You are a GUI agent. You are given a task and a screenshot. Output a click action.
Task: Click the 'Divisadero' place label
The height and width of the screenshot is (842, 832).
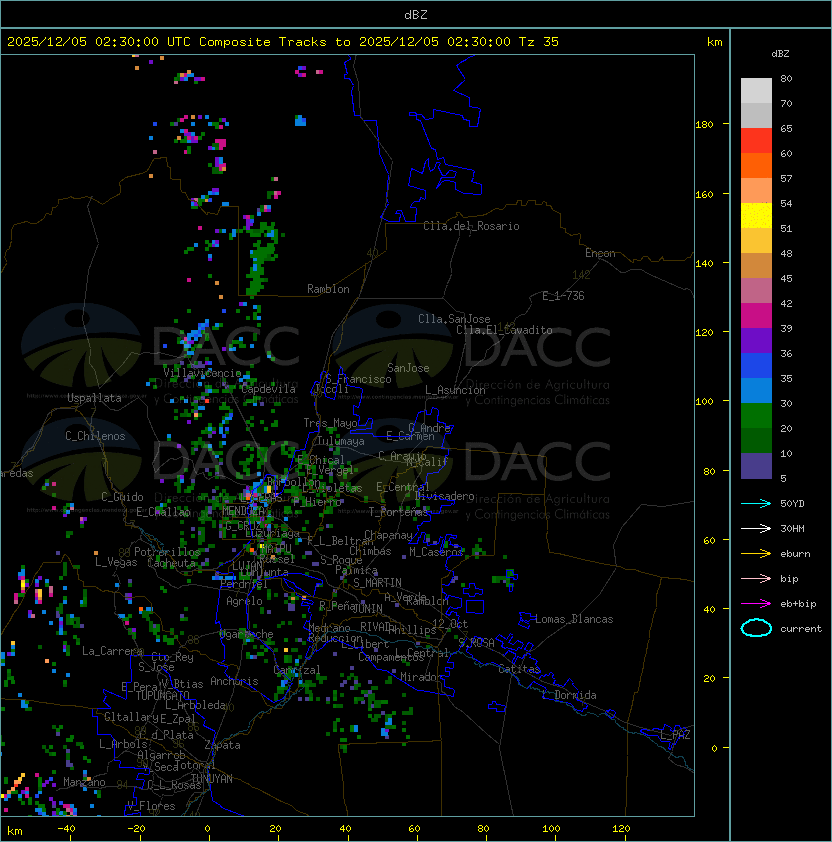click(445, 496)
